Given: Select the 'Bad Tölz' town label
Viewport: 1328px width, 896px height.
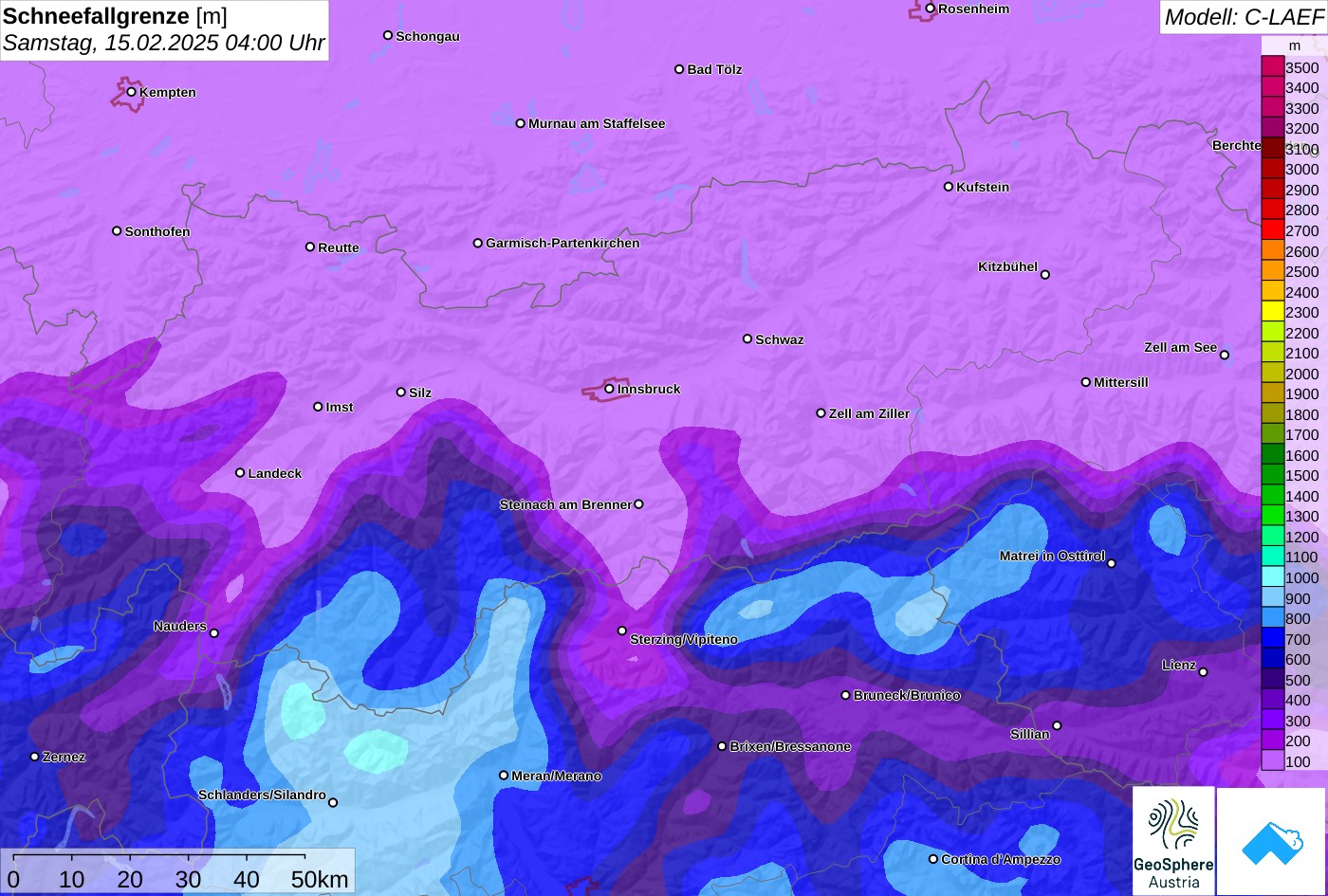Looking at the screenshot, I should 714,69.
